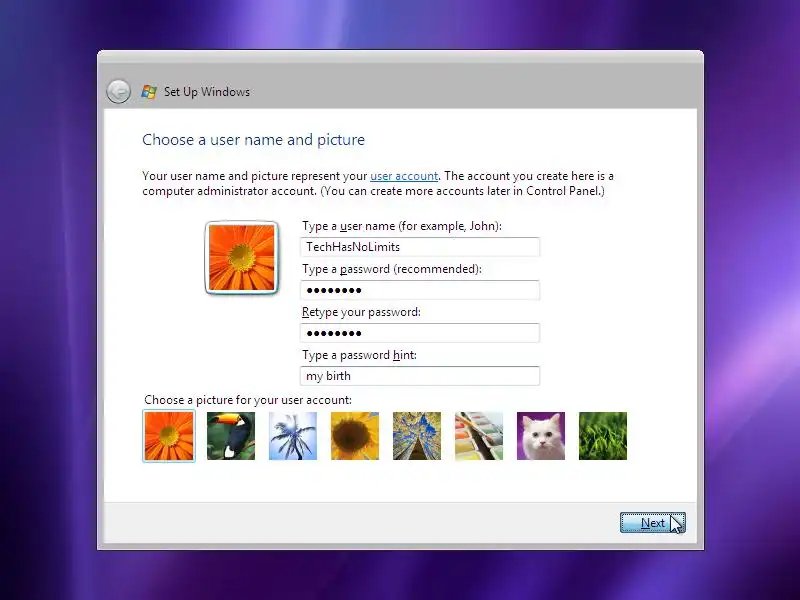Click the back arrow button
800x600 pixels.
[118, 92]
